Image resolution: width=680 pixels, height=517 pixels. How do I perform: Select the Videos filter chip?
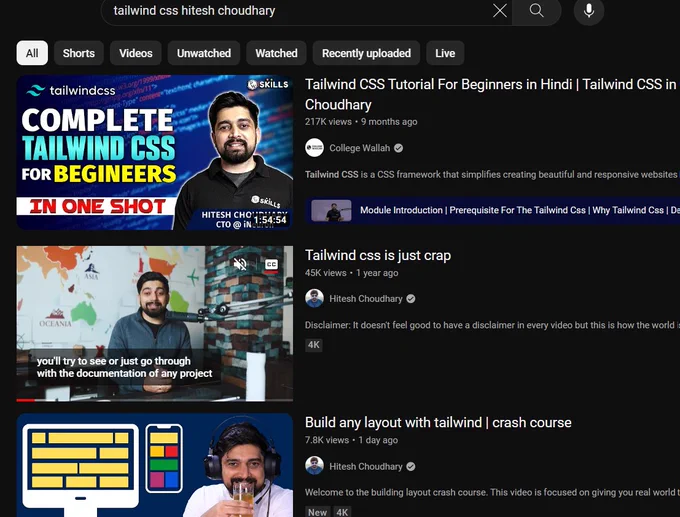point(136,53)
